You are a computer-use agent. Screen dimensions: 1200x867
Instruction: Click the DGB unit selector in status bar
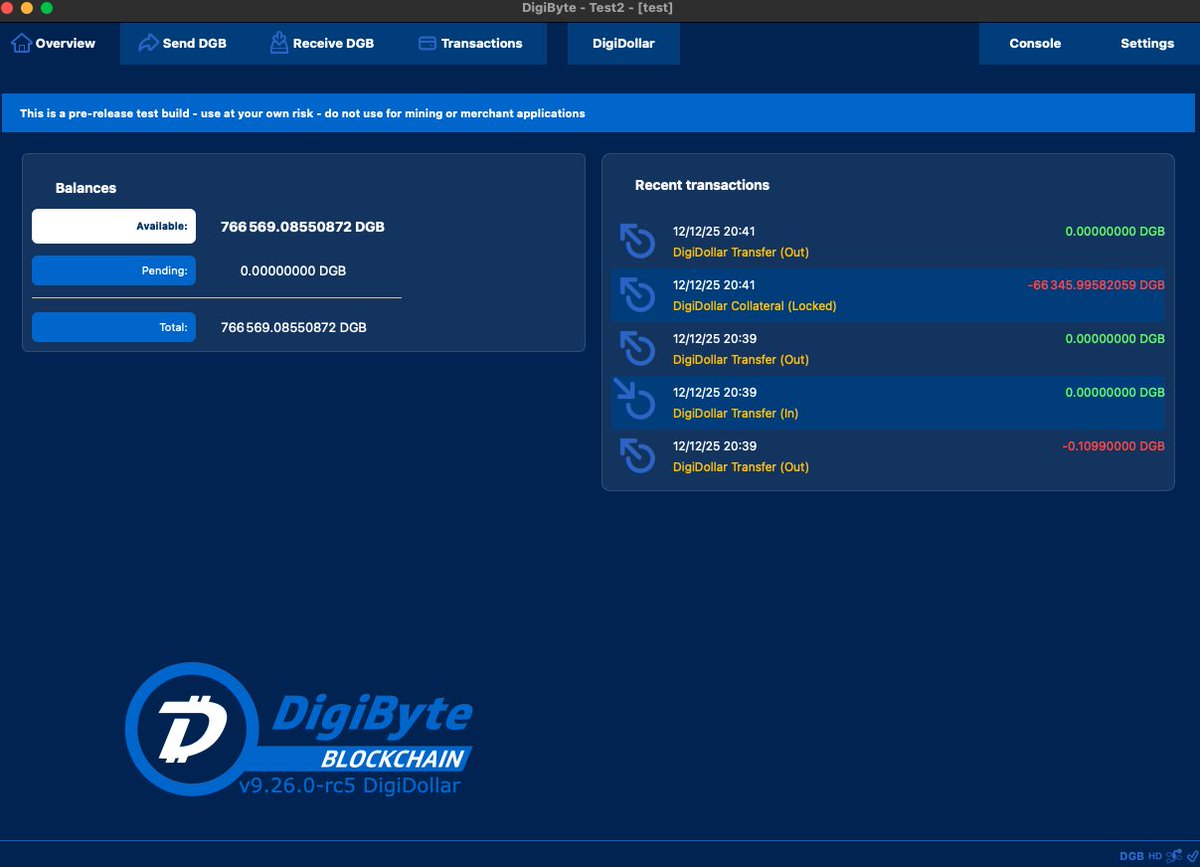tap(1132, 856)
